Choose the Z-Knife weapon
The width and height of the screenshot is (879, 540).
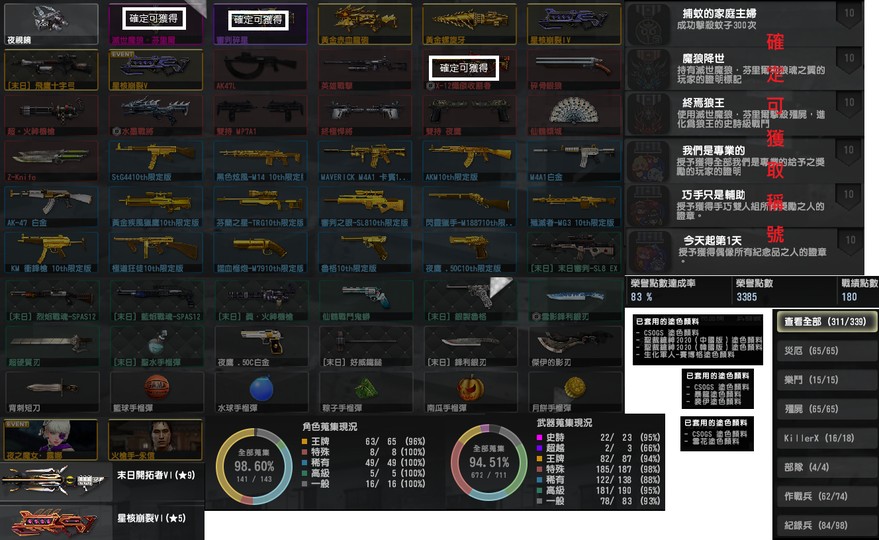click(51, 161)
